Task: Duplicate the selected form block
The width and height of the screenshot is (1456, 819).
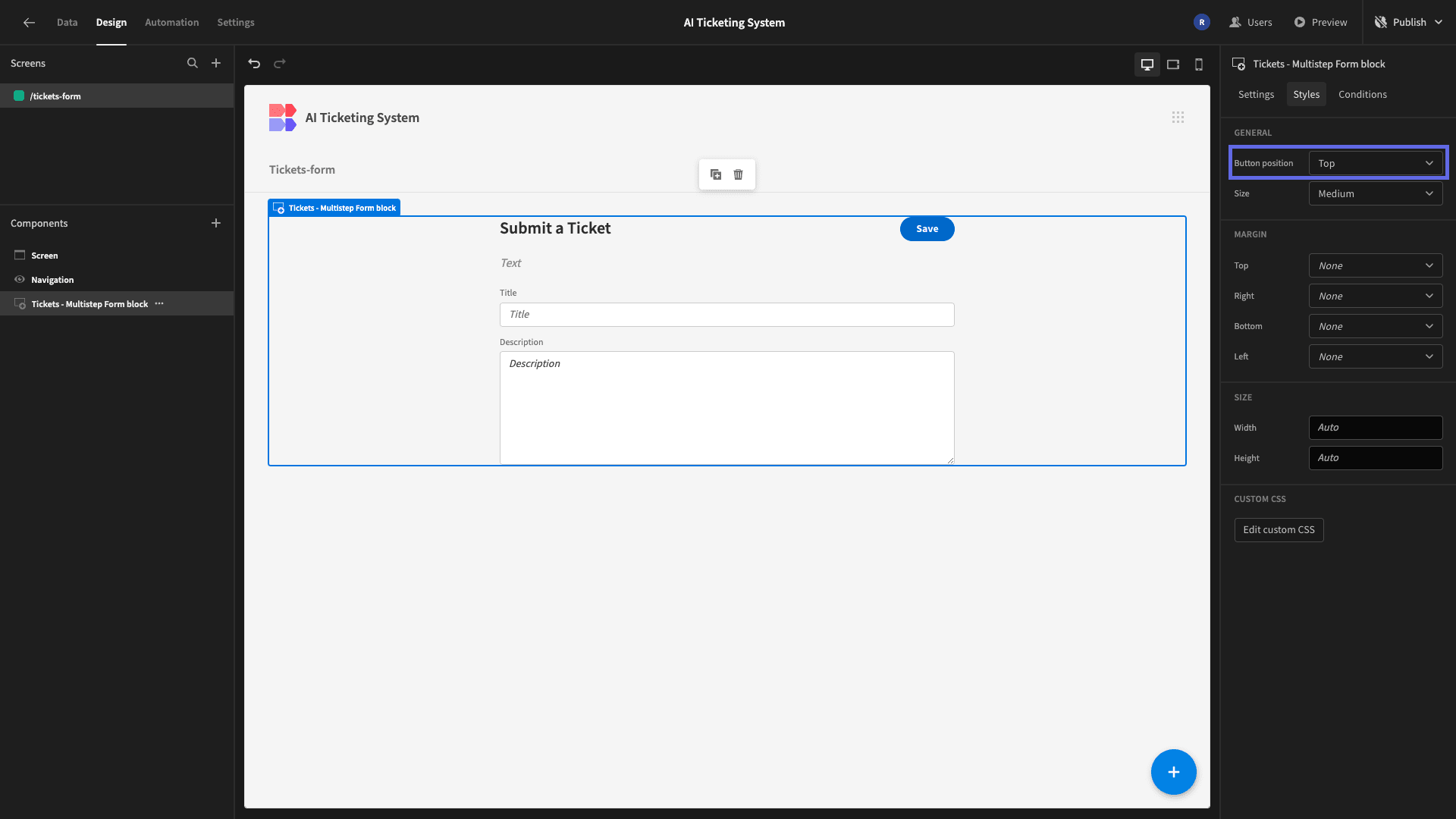Action: point(716,174)
